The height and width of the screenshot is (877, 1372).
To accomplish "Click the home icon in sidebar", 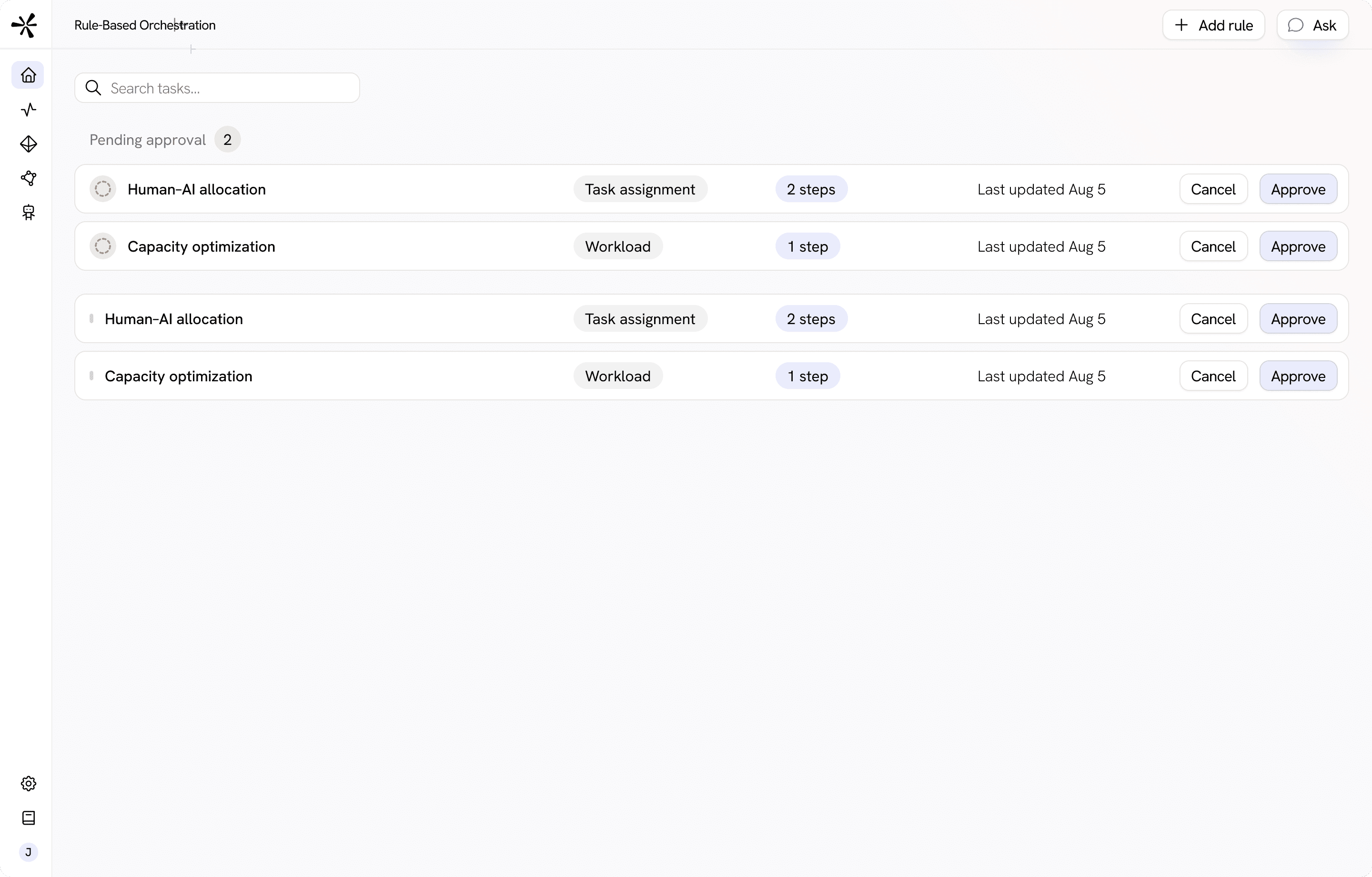I will click(x=28, y=75).
